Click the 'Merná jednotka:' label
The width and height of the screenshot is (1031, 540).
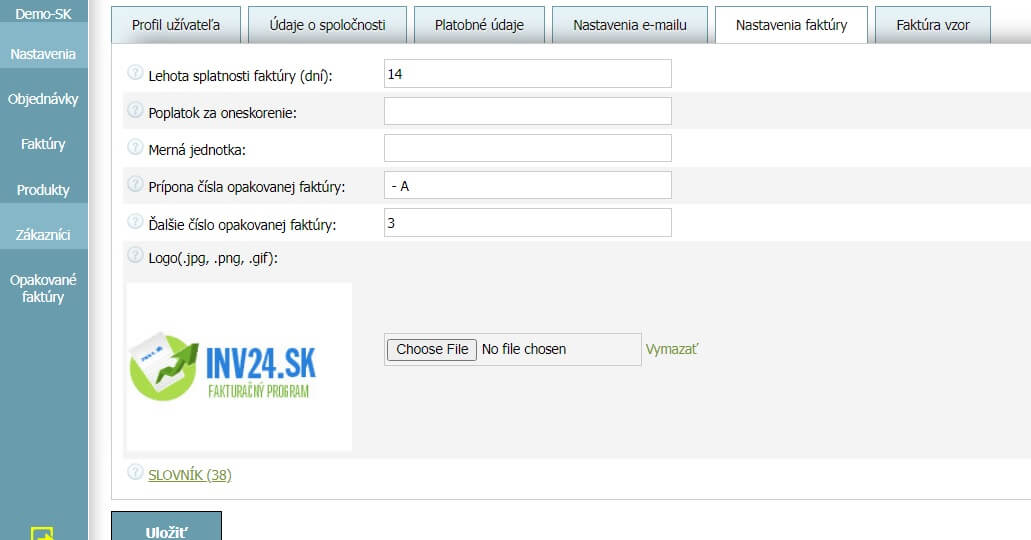(197, 150)
